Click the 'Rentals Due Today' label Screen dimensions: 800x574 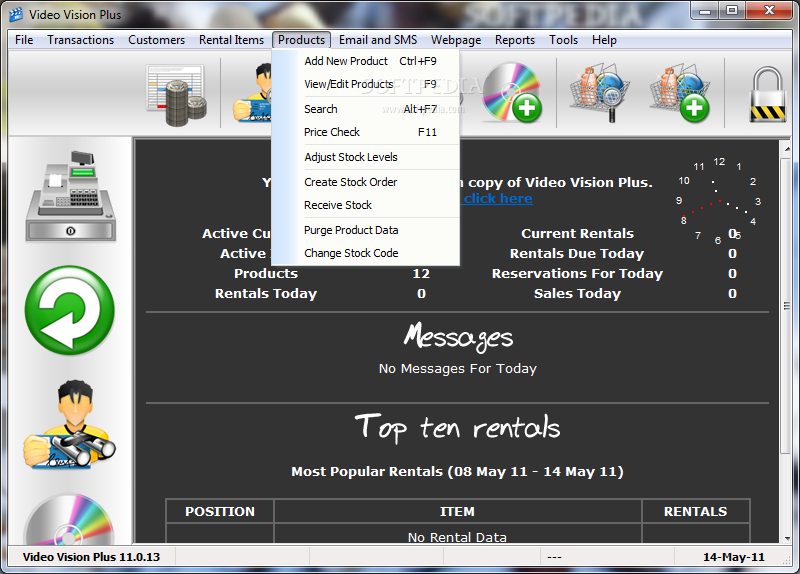coord(577,254)
